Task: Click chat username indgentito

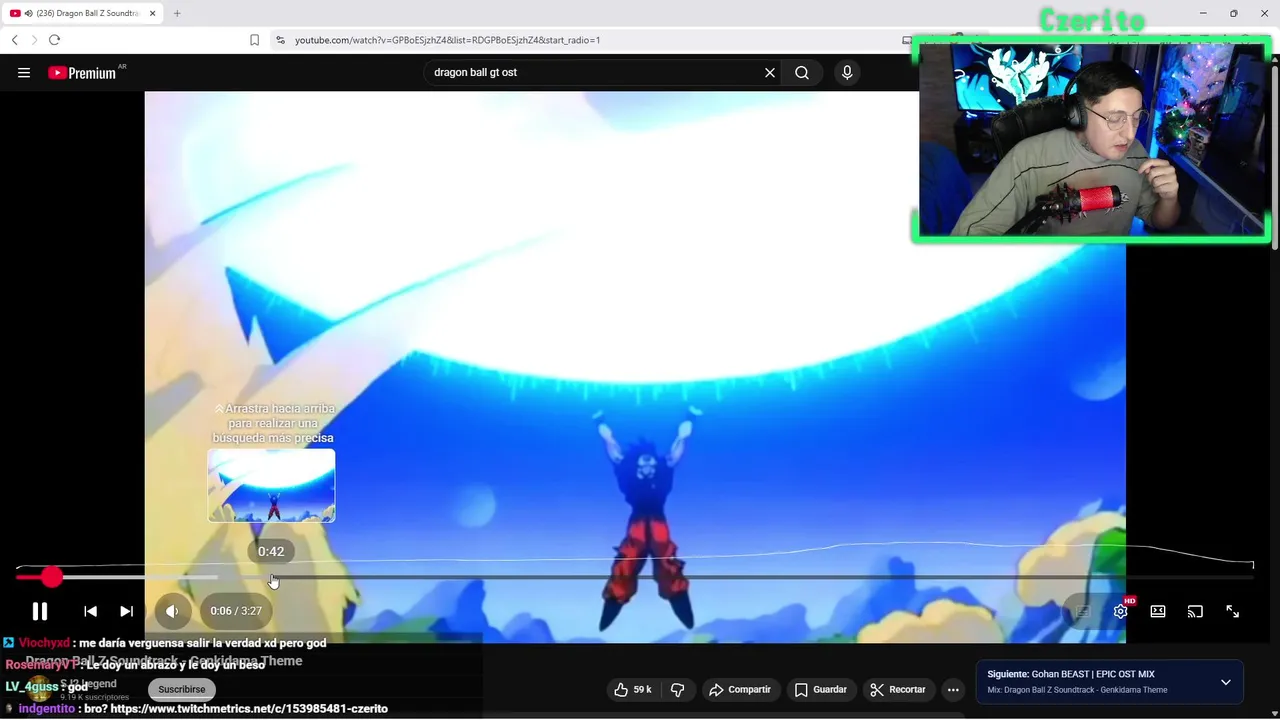Action: [x=46, y=709]
